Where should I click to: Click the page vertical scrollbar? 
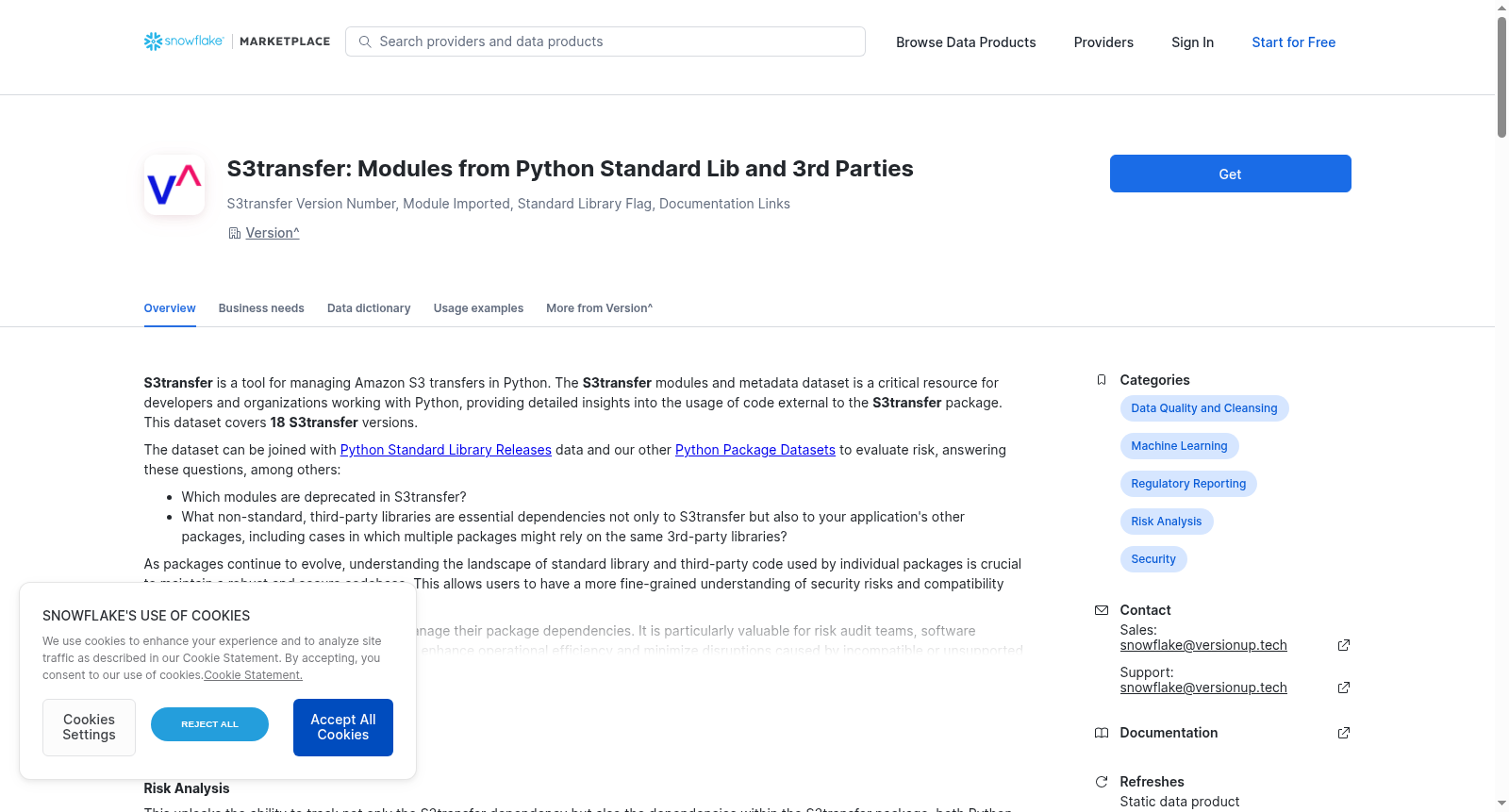[x=1501, y=77]
